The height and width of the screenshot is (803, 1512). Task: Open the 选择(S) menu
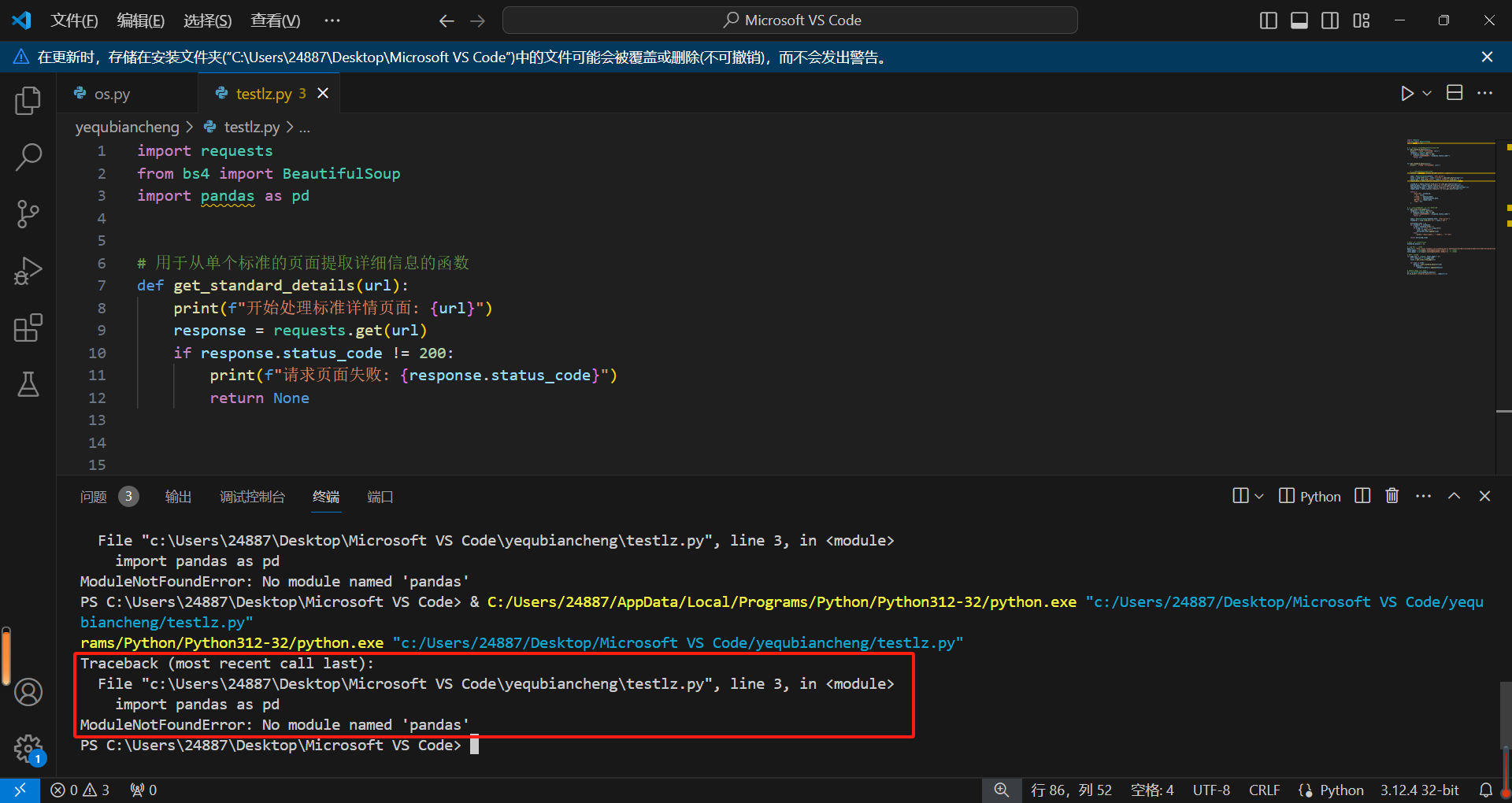click(x=207, y=20)
